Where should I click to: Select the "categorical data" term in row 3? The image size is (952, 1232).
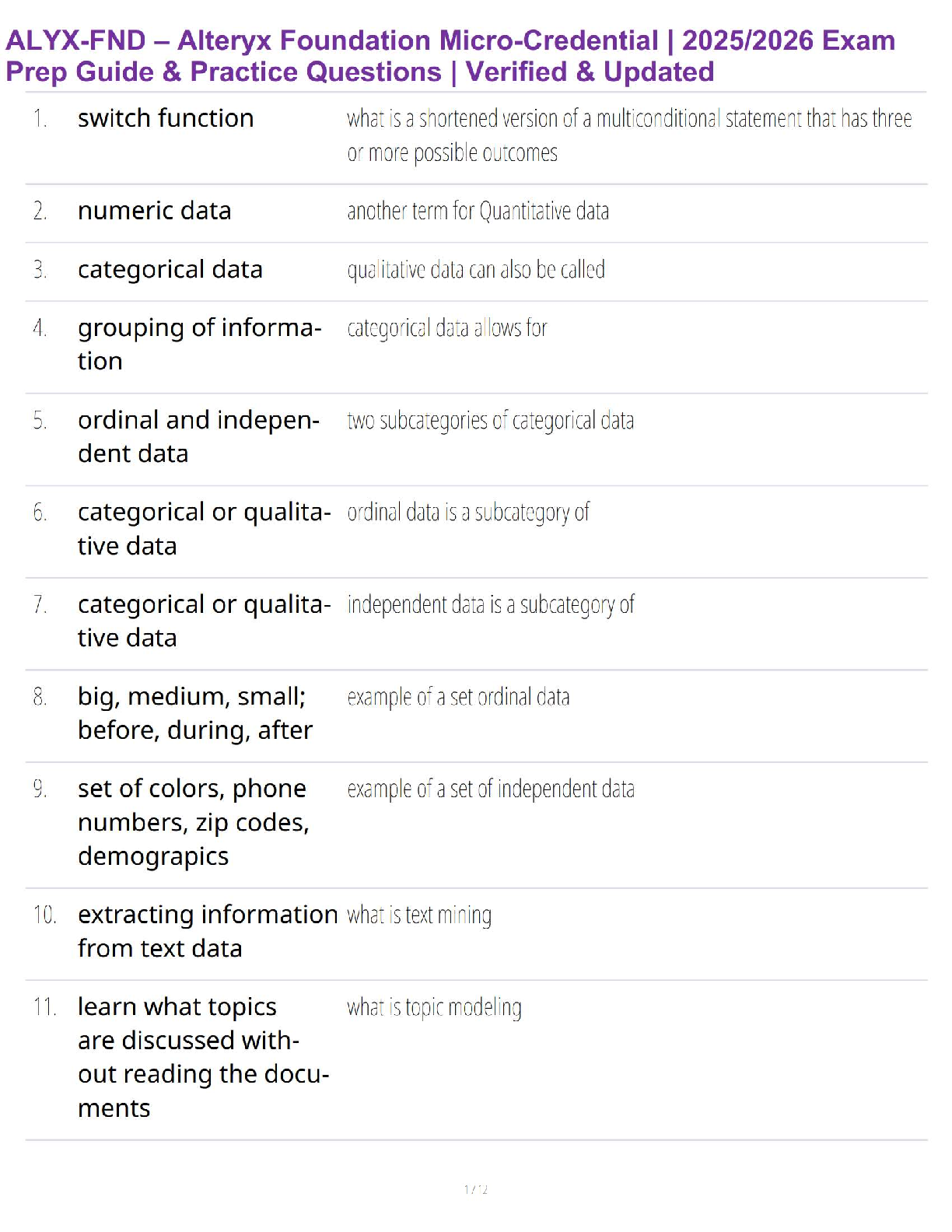pyautogui.click(x=170, y=269)
